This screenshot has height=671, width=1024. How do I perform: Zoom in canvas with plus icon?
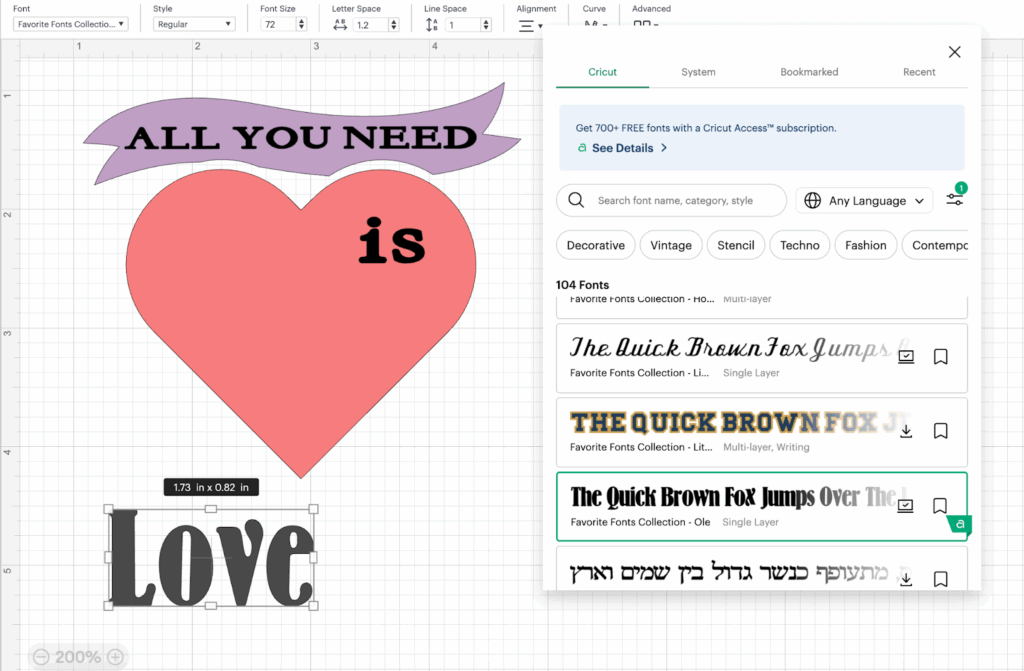point(115,657)
